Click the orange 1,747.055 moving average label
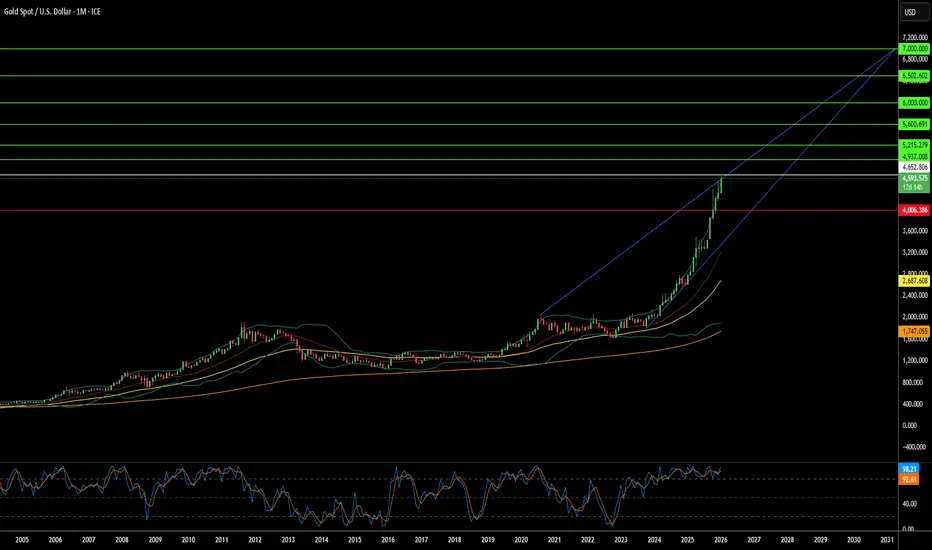This screenshot has height=550, width=932. pyautogui.click(x=915, y=331)
